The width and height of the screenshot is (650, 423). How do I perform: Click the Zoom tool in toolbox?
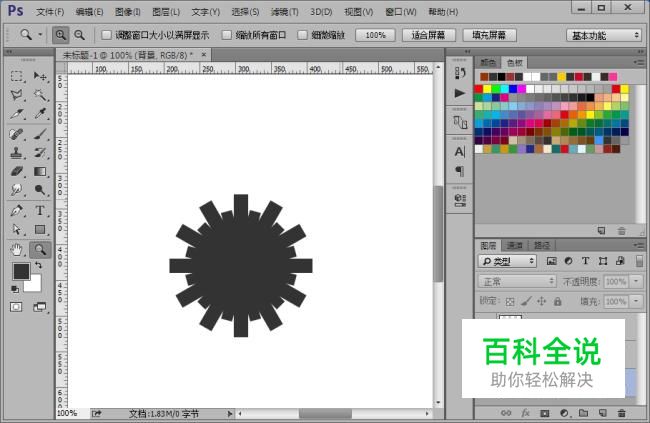[x=40, y=250]
